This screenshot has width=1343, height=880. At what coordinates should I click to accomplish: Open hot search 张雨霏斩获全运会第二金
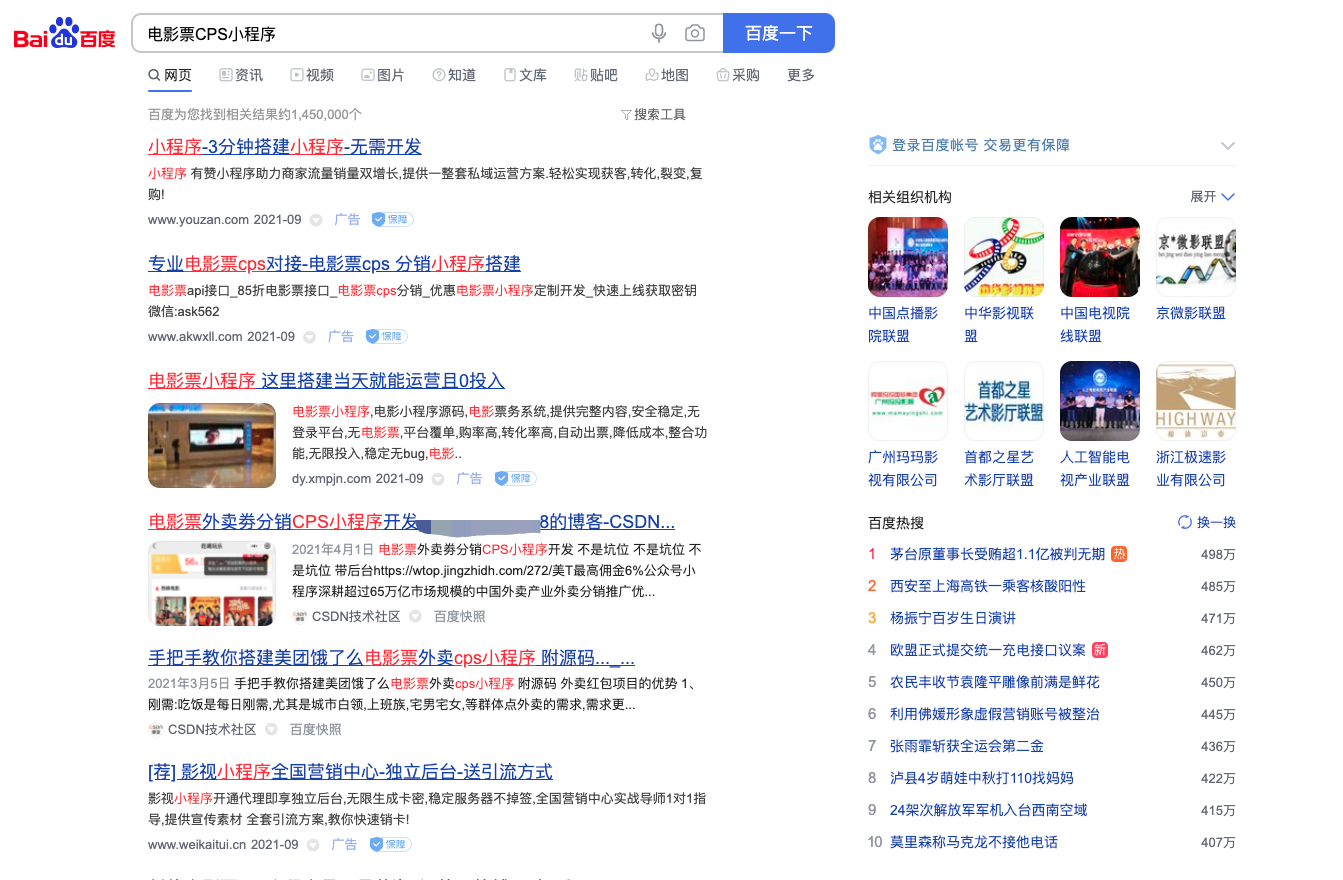coord(967,746)
